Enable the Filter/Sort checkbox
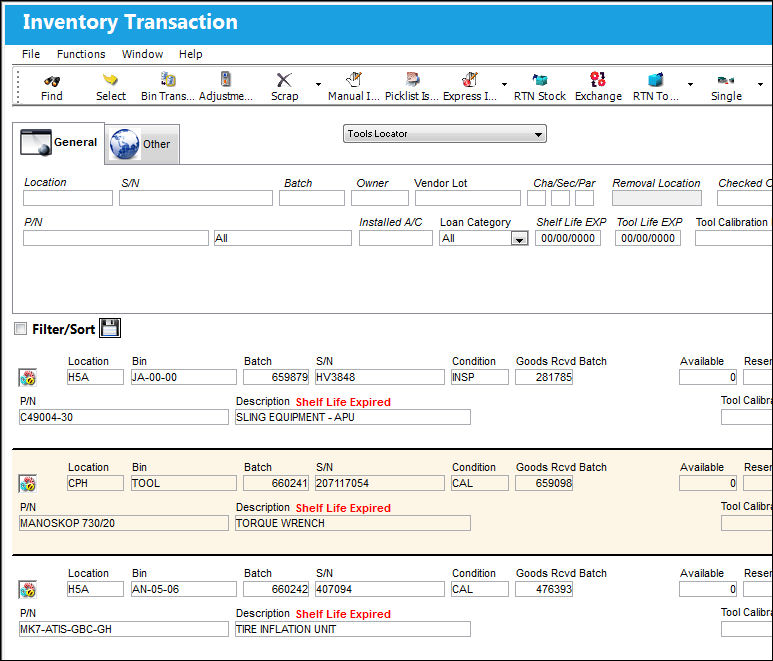Image resolution: width=773 pixels, height=661 pixels. tap(20, 329)
